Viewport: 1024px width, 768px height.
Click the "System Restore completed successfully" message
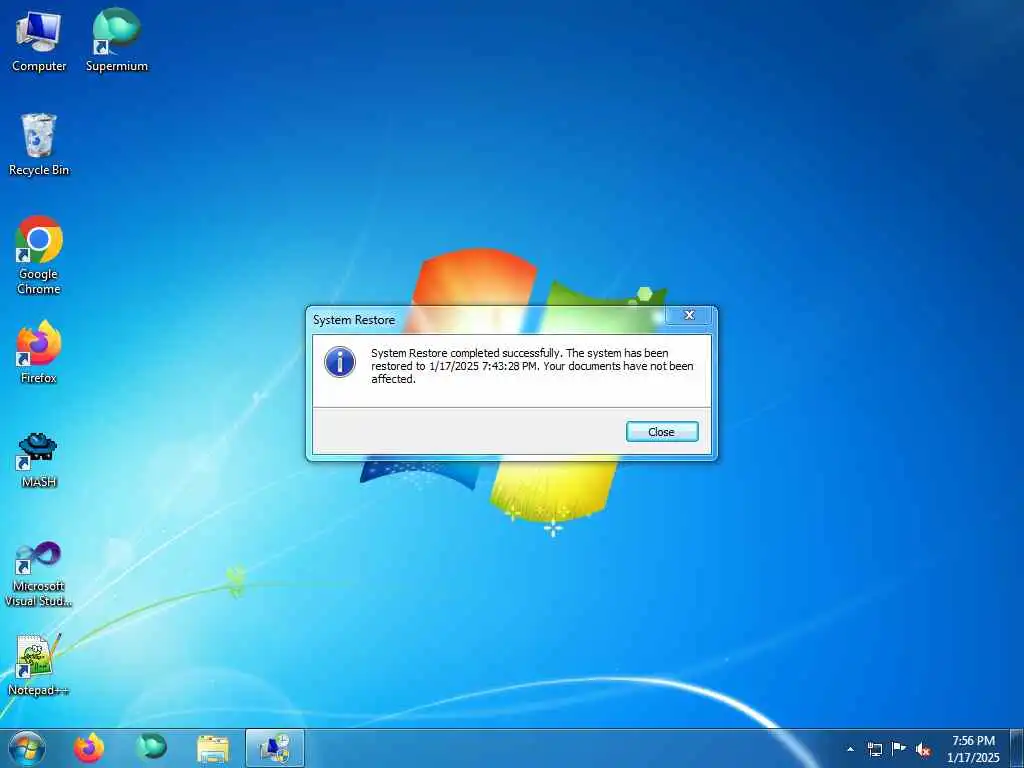pyautogui.click(x=532, y=366)
